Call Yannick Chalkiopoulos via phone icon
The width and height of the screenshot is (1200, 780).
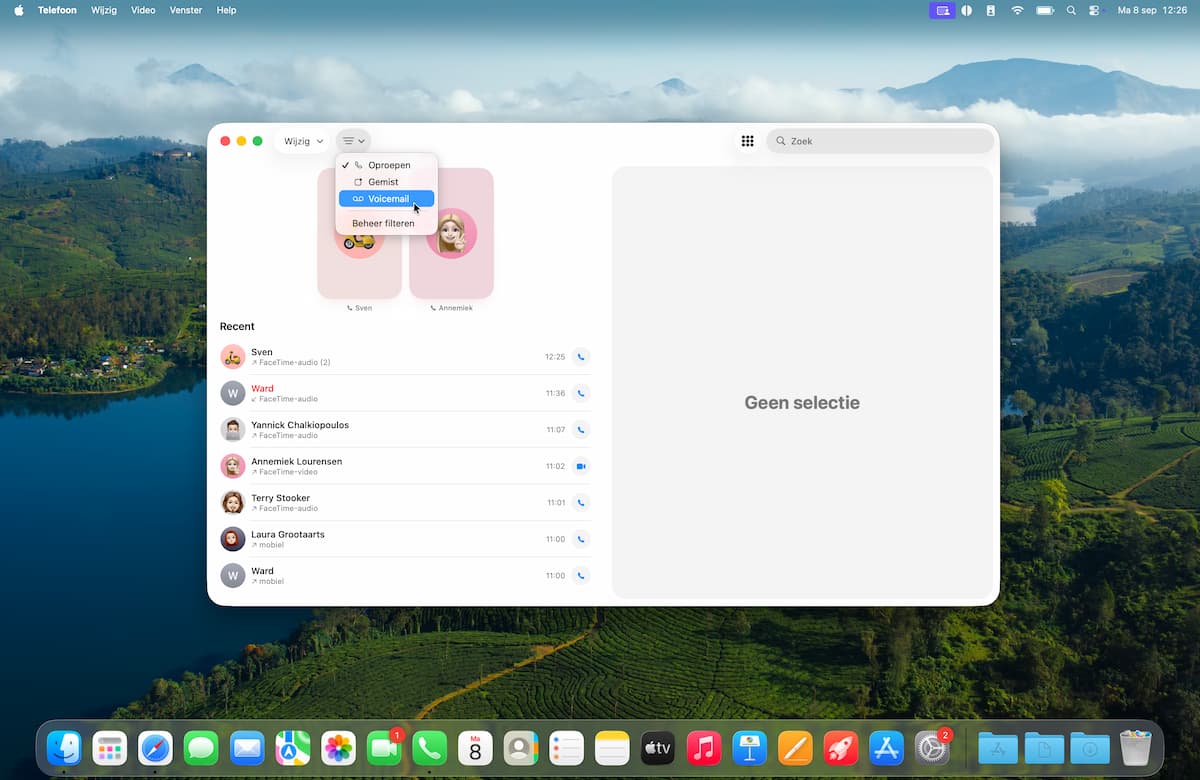pyautogui.click(x=581, y=430)
